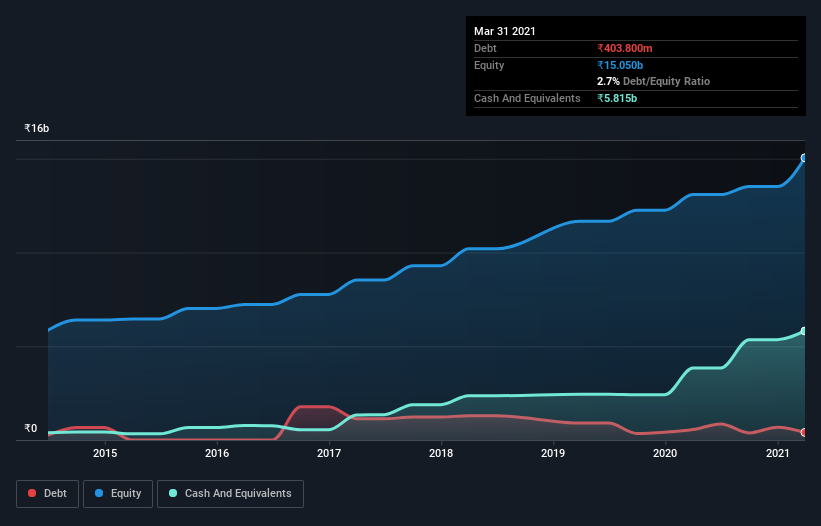
Task: Click the red Debt data point marker
Action: (x=804, y=432)
